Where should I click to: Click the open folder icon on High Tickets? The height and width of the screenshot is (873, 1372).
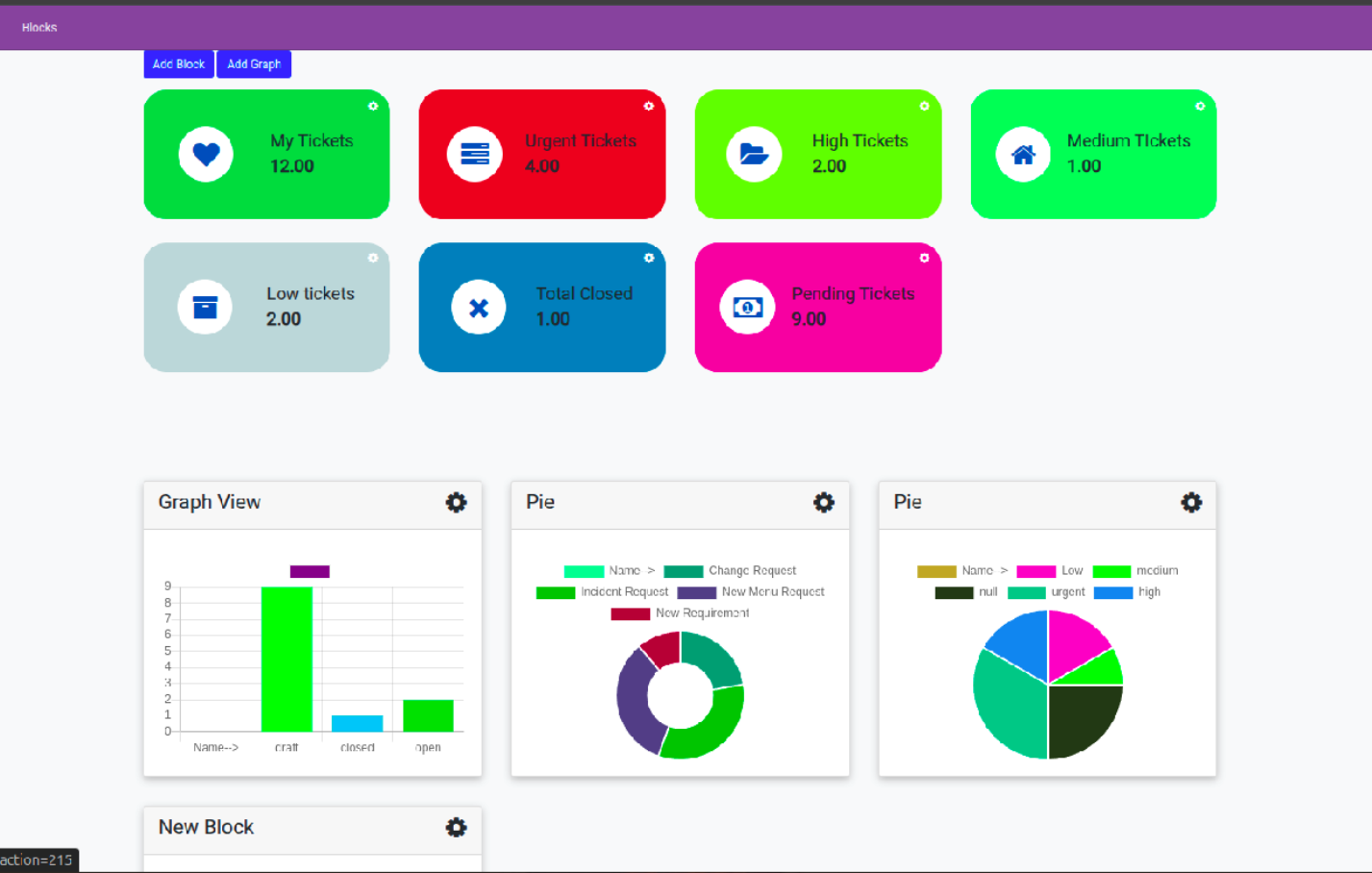754,154
